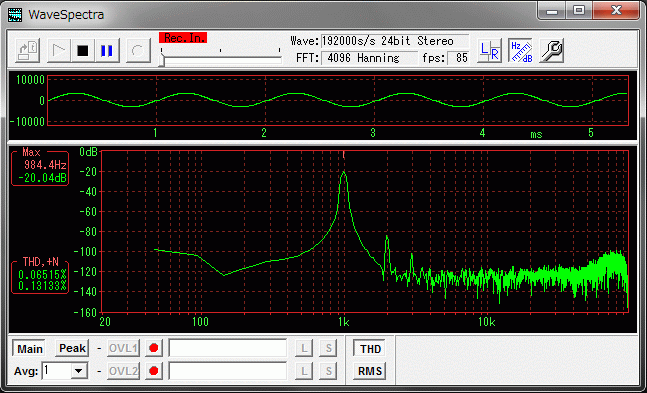Pause with the blue bars button
The height and width of the screenshot is (393, 647).
107,50
